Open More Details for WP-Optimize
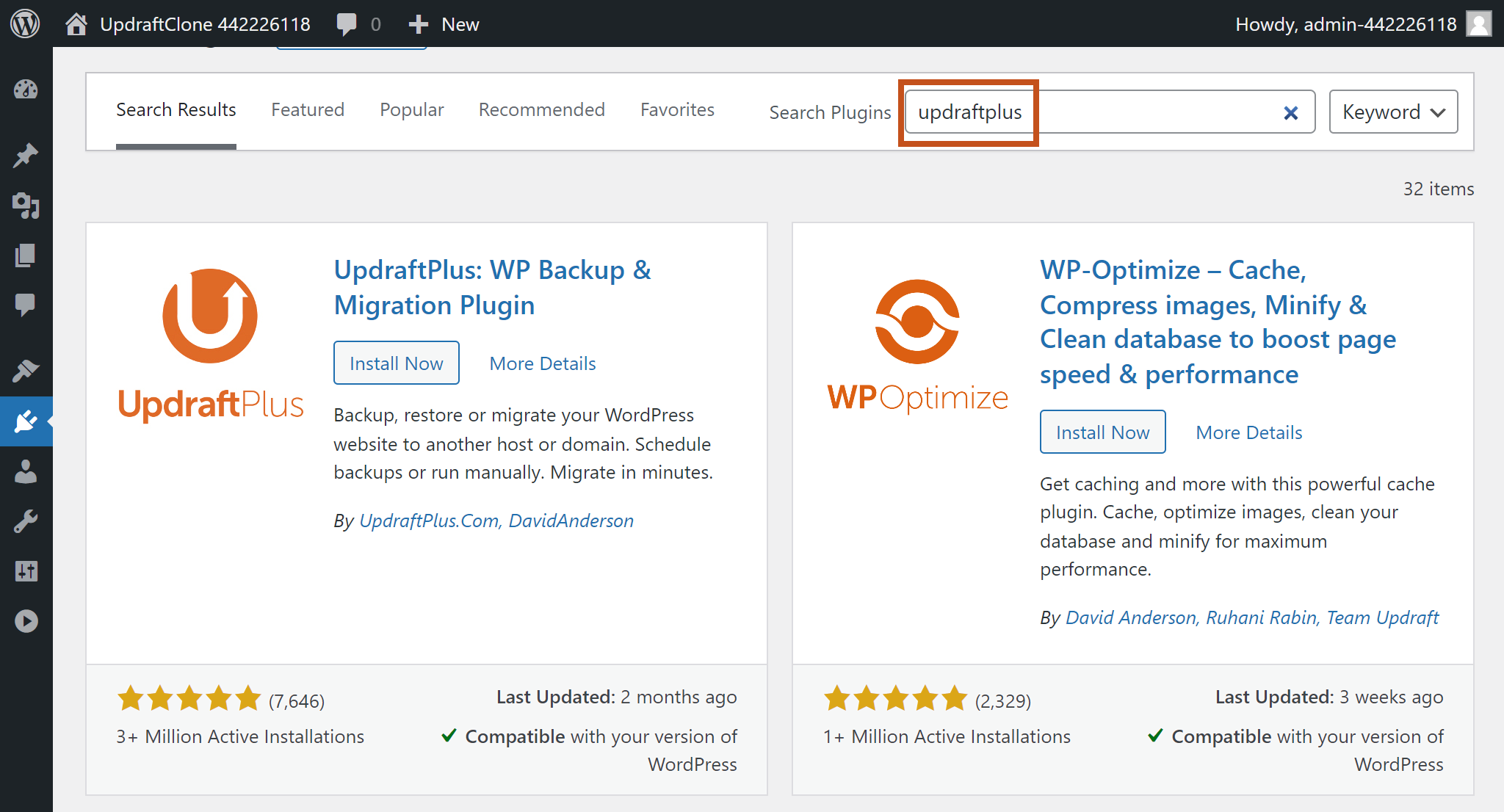Image resolution: width=1504 pixels, height=812 pixels. click(1249, 432)
